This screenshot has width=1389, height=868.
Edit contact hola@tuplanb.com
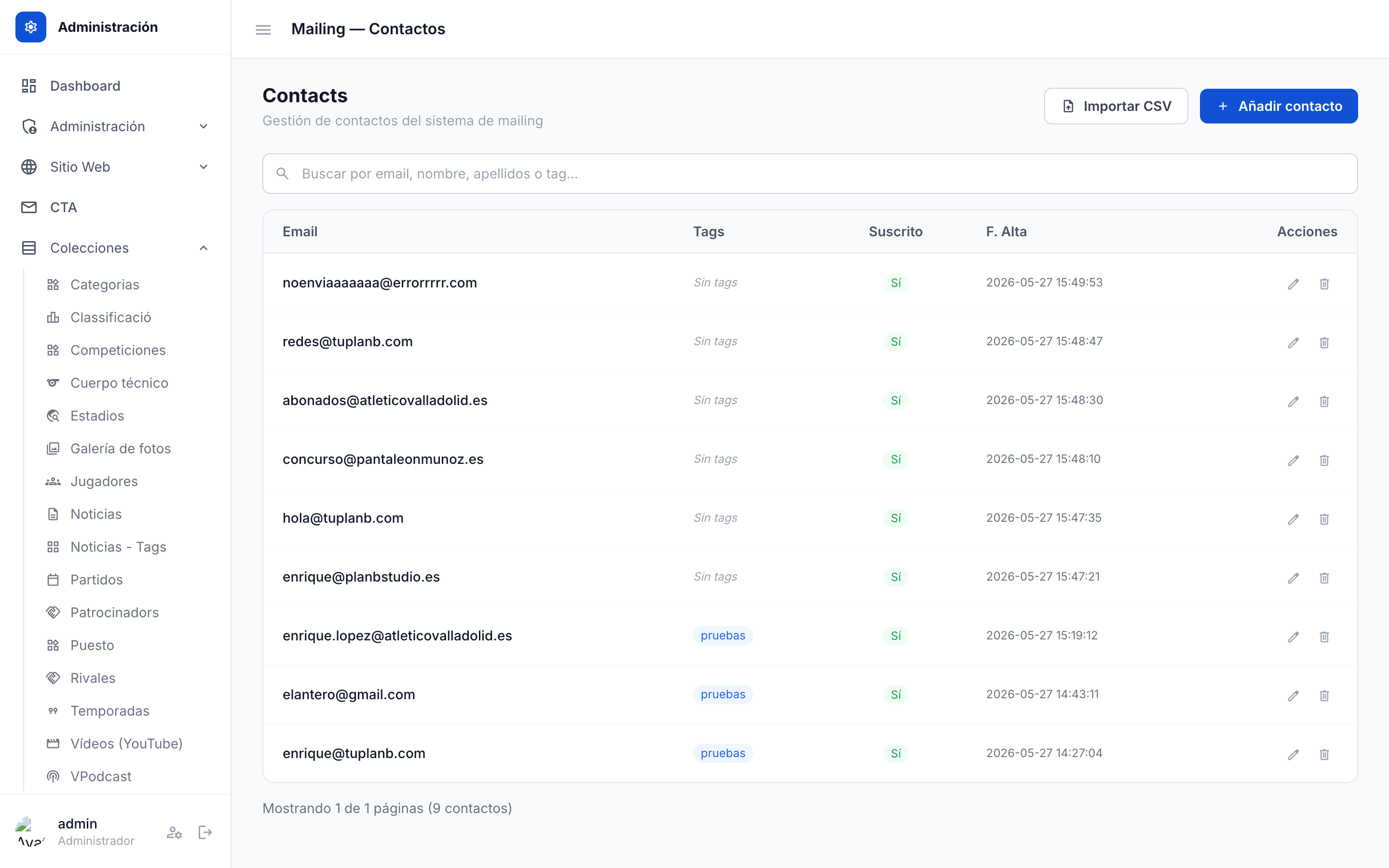click(1293, 519)
